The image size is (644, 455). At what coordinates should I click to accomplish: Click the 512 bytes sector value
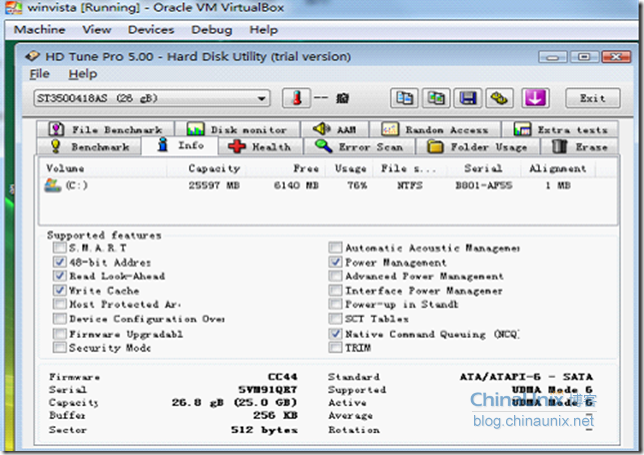pyautogui.click(x=264, y=430)
